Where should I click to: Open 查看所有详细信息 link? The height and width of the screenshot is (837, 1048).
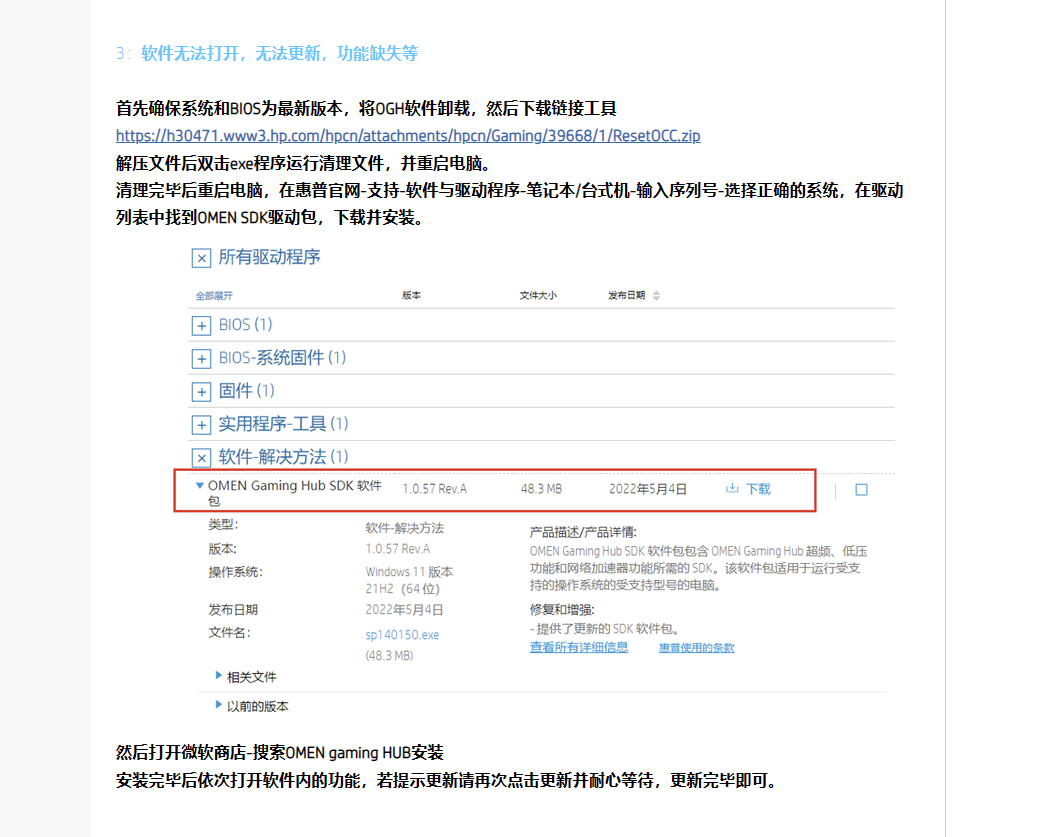[579, 647]
